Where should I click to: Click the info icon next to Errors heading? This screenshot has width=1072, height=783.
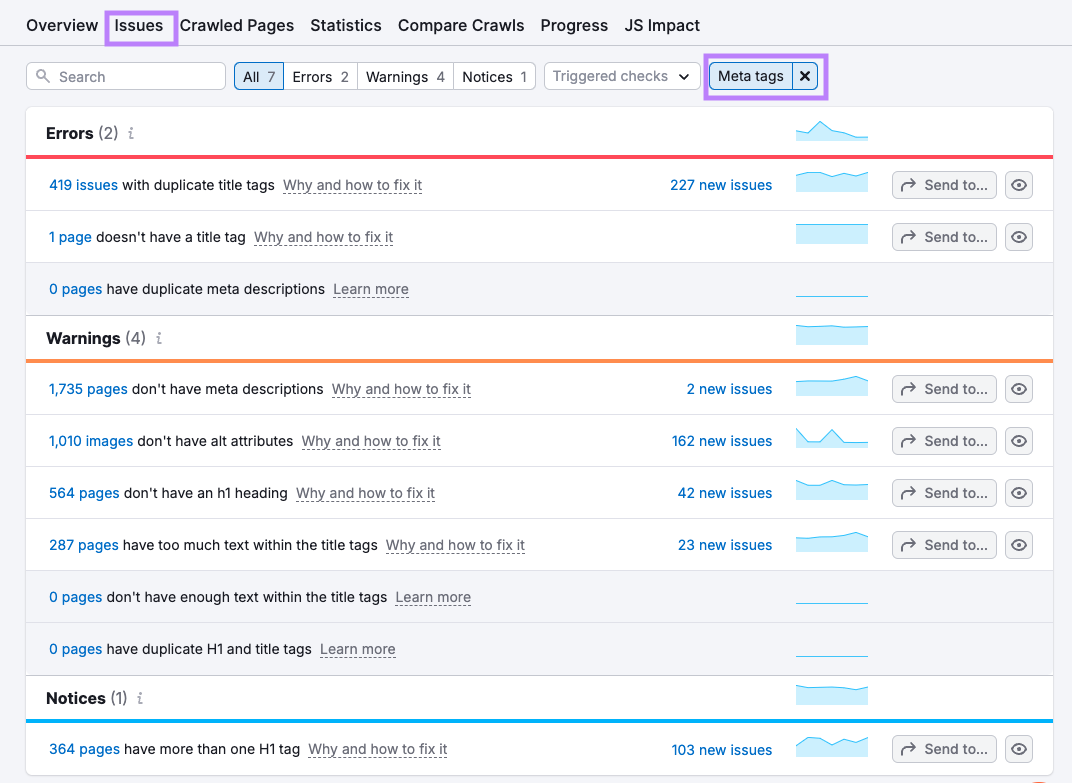130,132
